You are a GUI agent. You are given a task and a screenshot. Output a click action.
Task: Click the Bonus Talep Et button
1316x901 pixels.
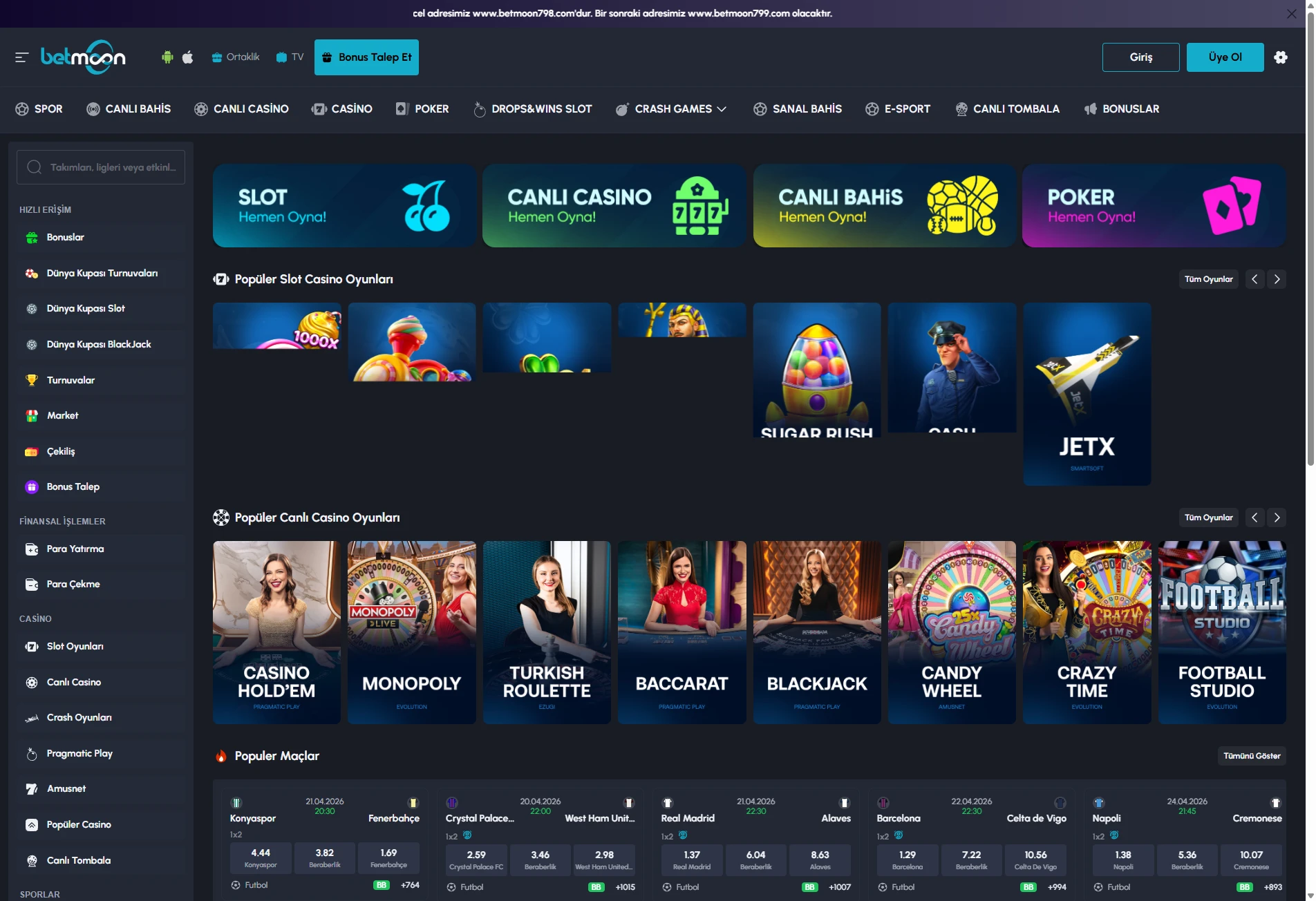(x=366, y=57)
